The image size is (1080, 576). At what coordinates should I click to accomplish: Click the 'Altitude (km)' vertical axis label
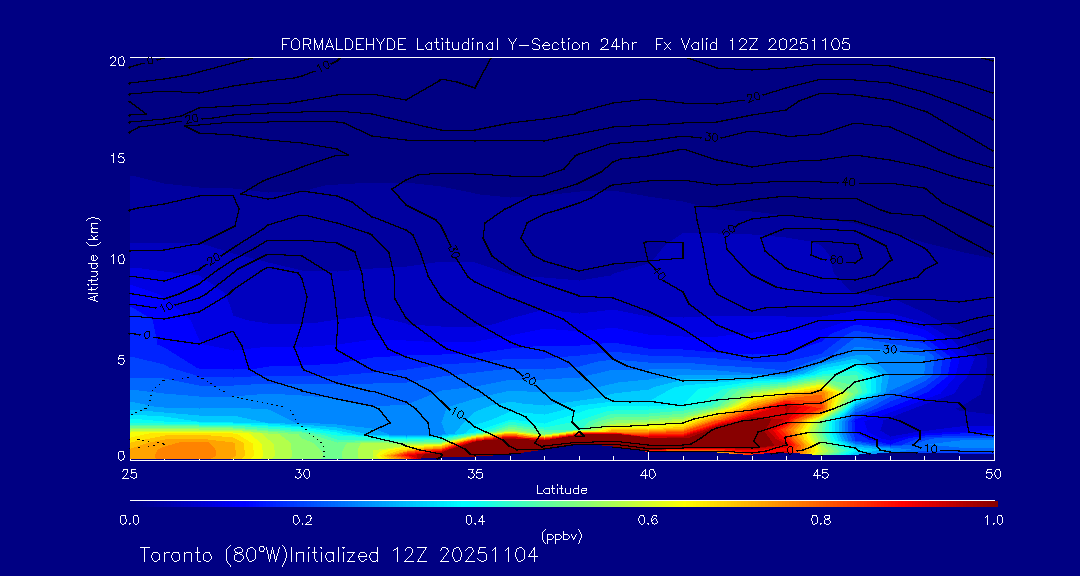(93, 259)
